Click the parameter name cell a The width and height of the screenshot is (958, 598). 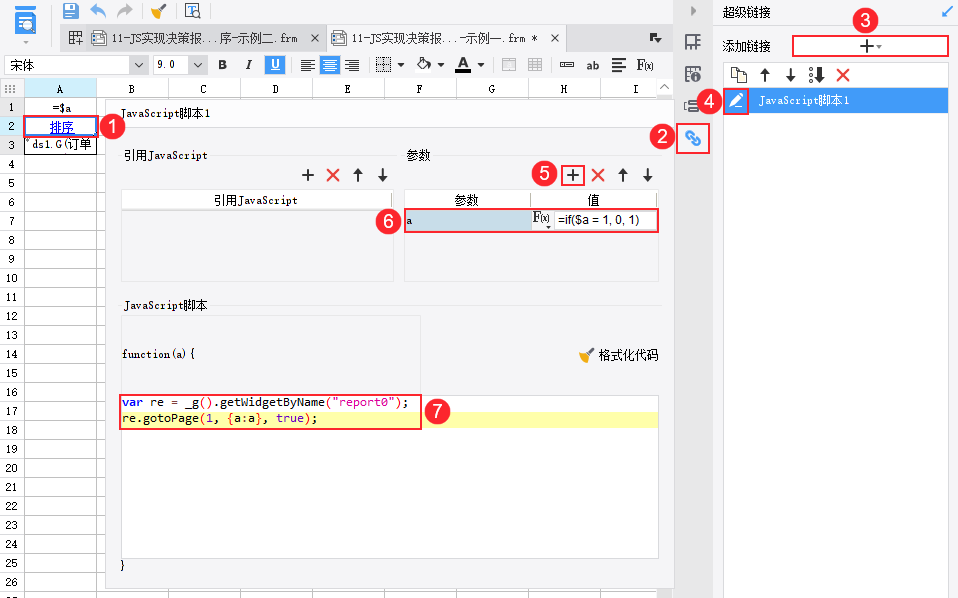pos(468,221)
